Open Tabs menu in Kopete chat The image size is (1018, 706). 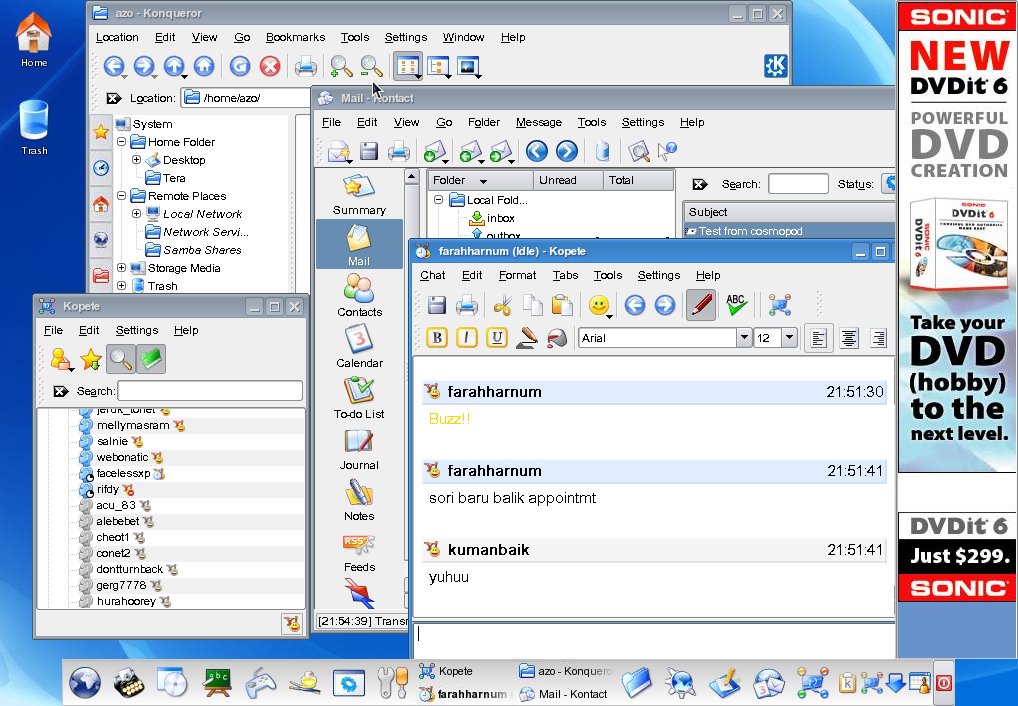pyautogui.click(x=565, y=275)
